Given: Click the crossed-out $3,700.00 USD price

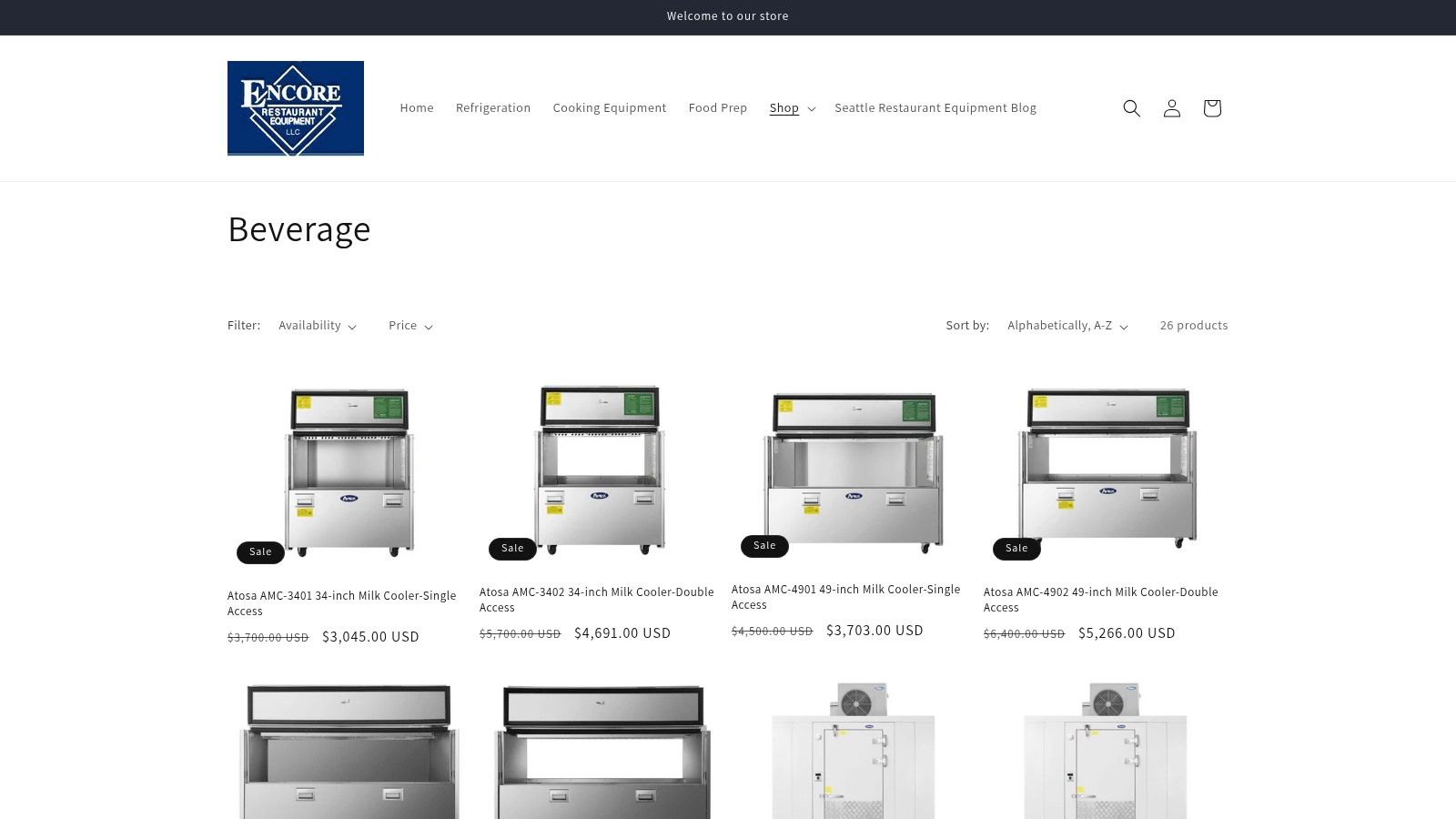Looking at the screenshot, I should (x=268, y=638).
